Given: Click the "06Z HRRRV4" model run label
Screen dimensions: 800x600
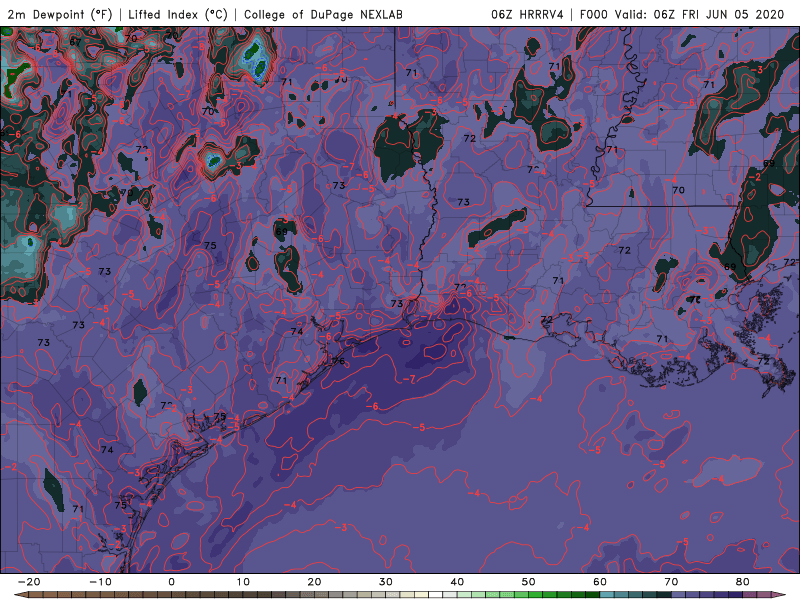Looking at the screenshot, I should 527,14.
